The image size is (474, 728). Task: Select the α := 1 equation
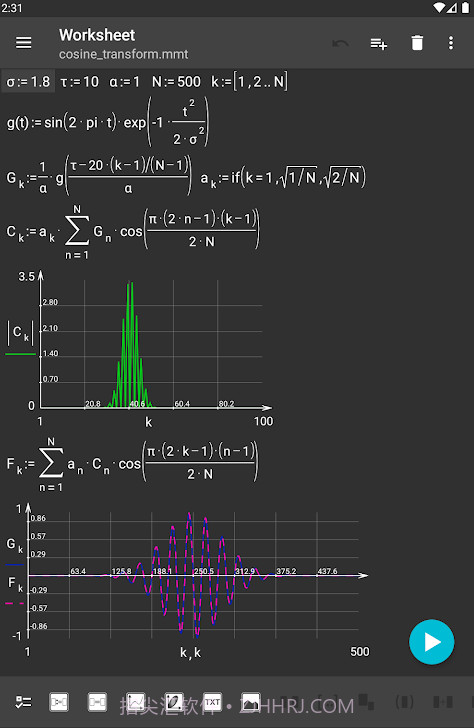[x=124, y=82]
